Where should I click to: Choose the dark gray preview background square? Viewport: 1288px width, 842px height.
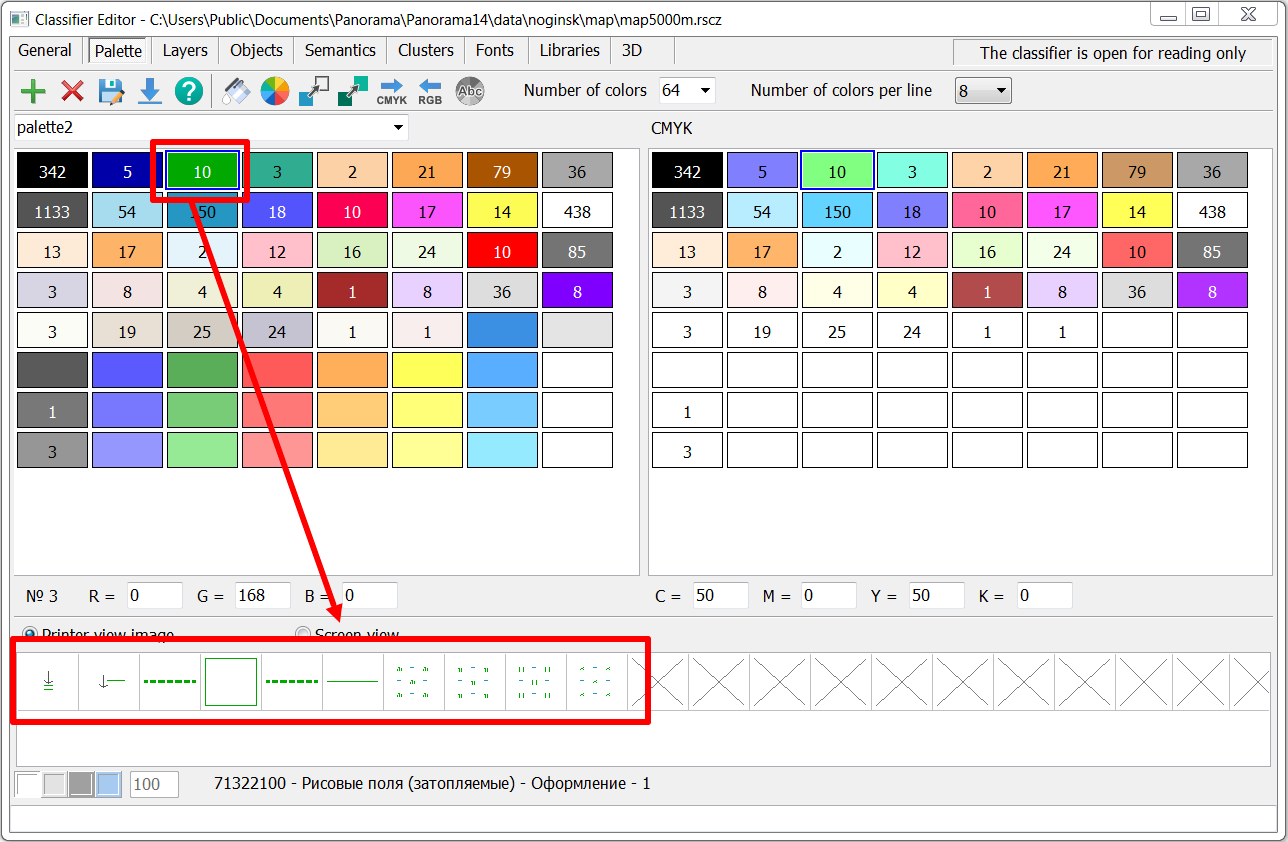[82, 784]
